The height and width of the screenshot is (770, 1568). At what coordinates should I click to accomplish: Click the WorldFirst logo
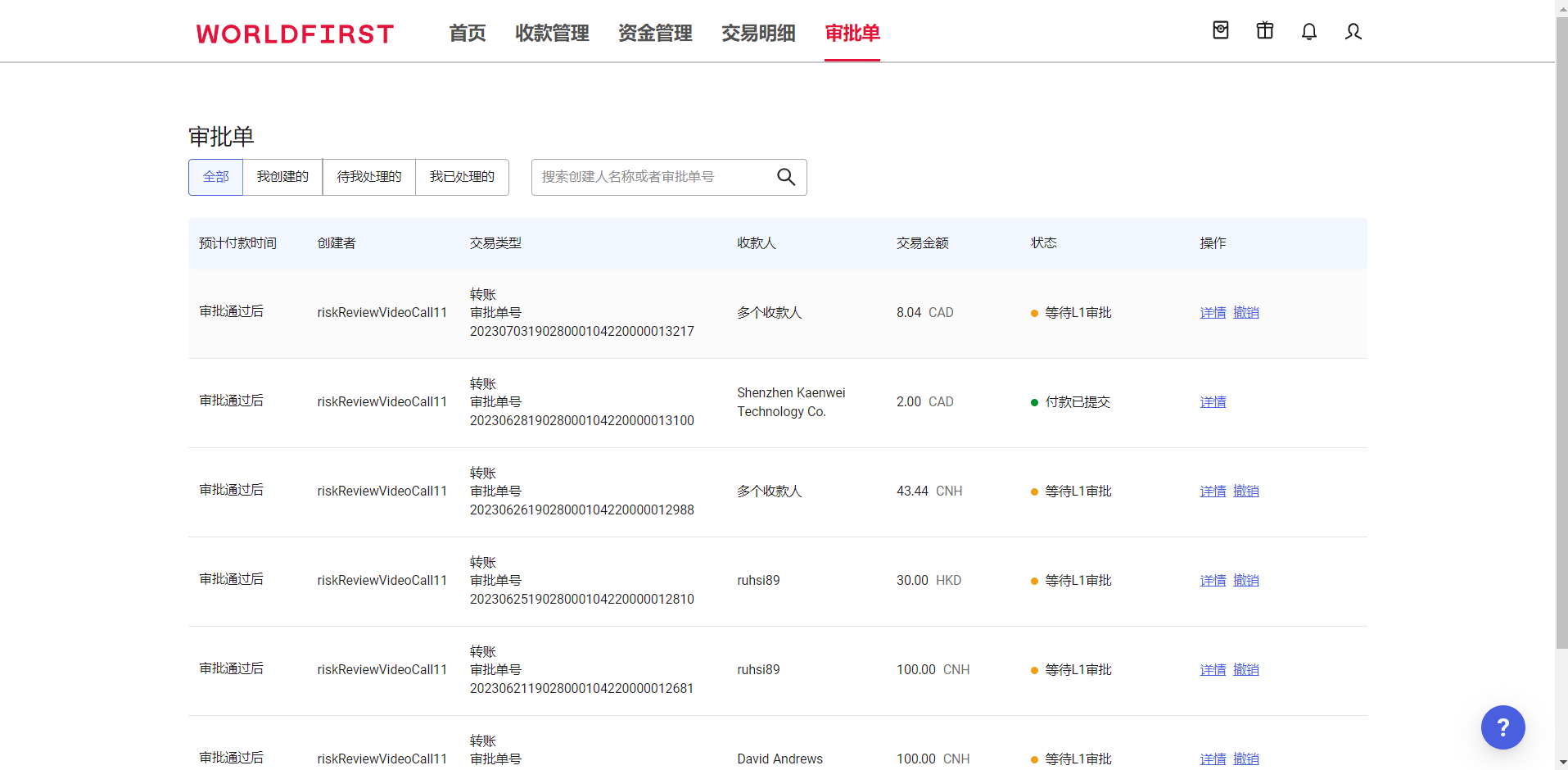[x=295, y=34]
